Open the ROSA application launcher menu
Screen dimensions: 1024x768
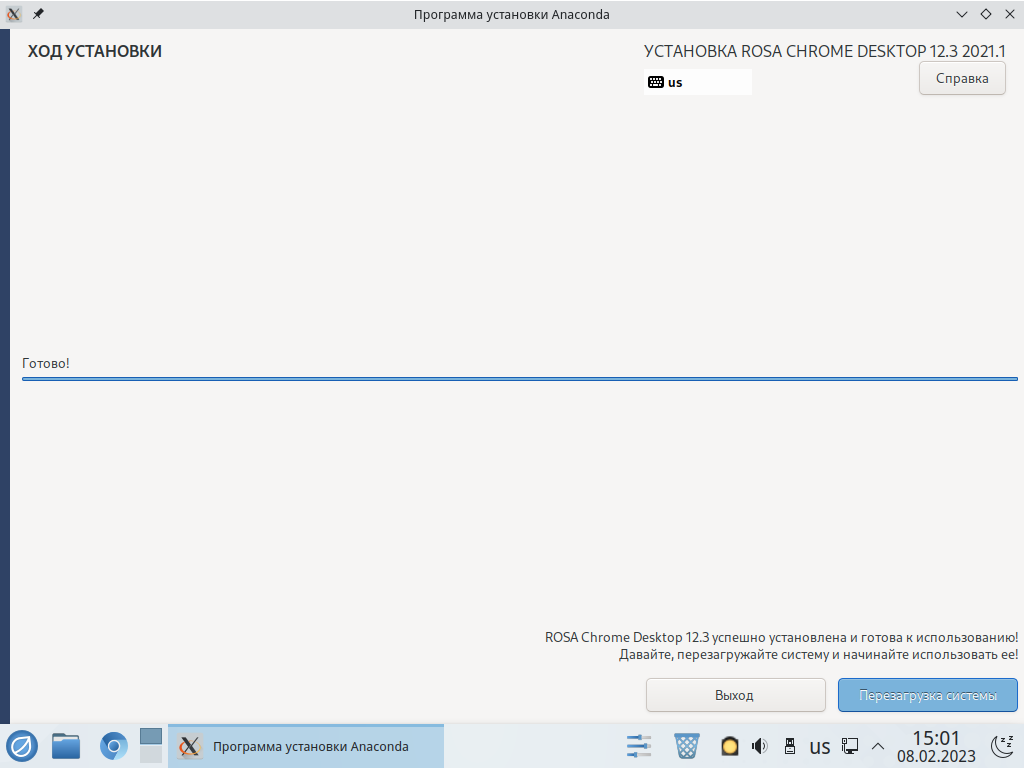[x=22, y=746]
